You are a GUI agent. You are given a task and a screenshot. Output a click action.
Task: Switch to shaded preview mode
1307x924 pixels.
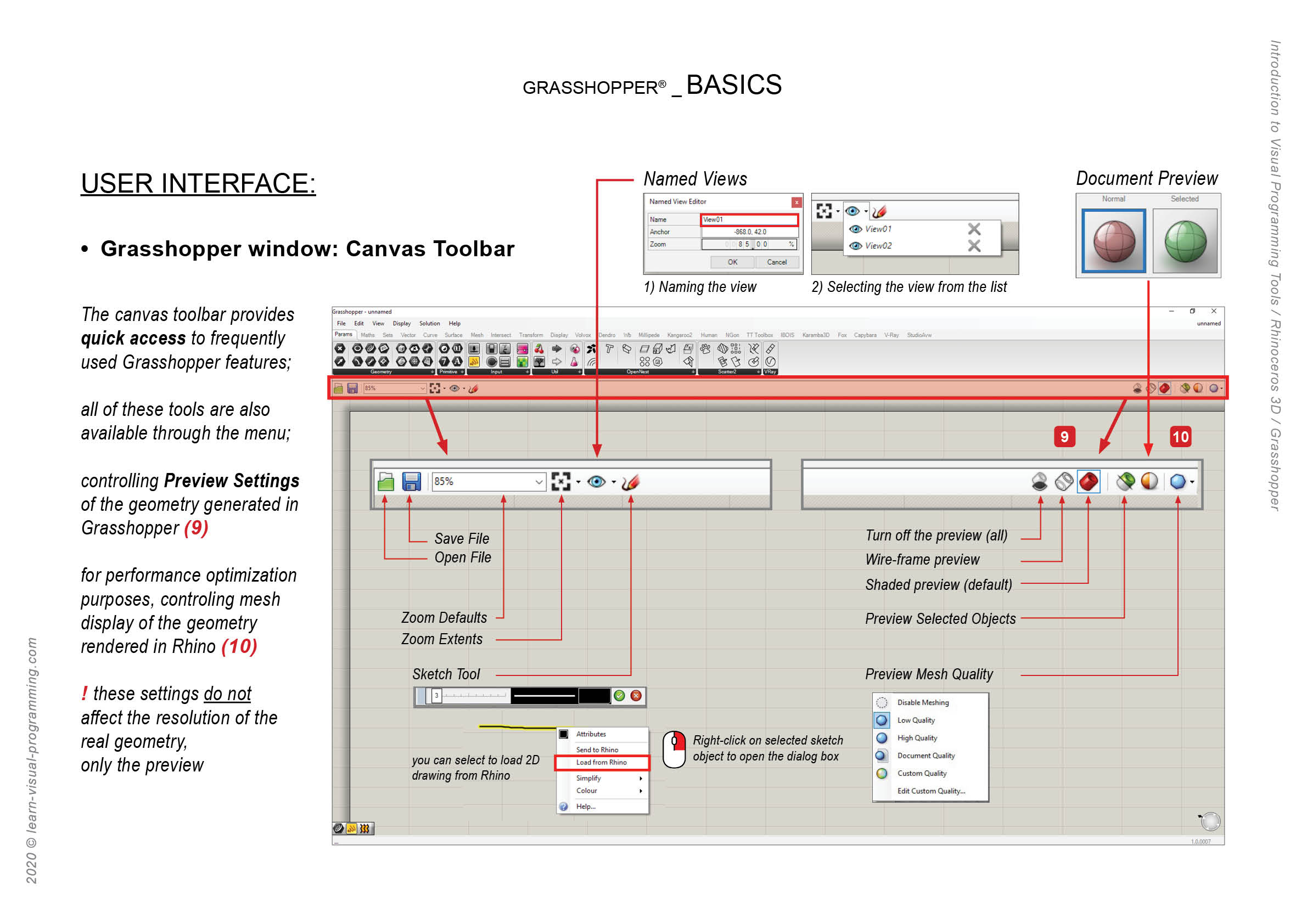[x=1089, y=481]
